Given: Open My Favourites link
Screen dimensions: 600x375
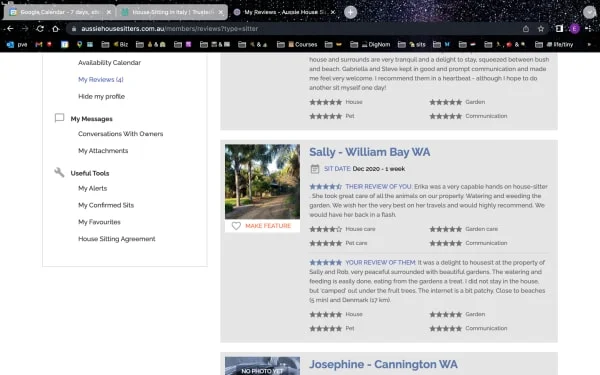Looking at the screenshot, I should point(99,222).
